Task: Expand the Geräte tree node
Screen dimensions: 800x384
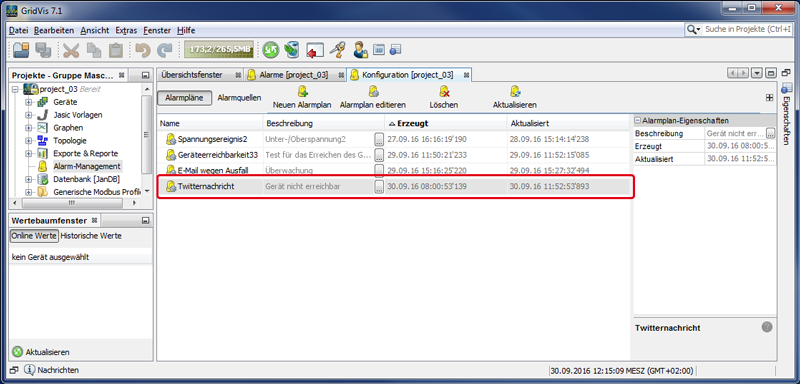Action: [28, 102]
